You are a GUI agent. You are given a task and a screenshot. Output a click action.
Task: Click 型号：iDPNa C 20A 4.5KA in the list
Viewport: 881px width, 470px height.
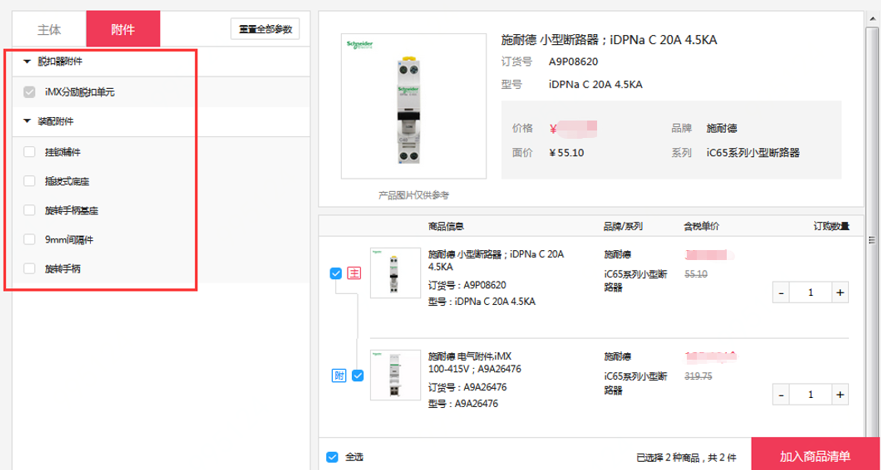pos(482,302)
